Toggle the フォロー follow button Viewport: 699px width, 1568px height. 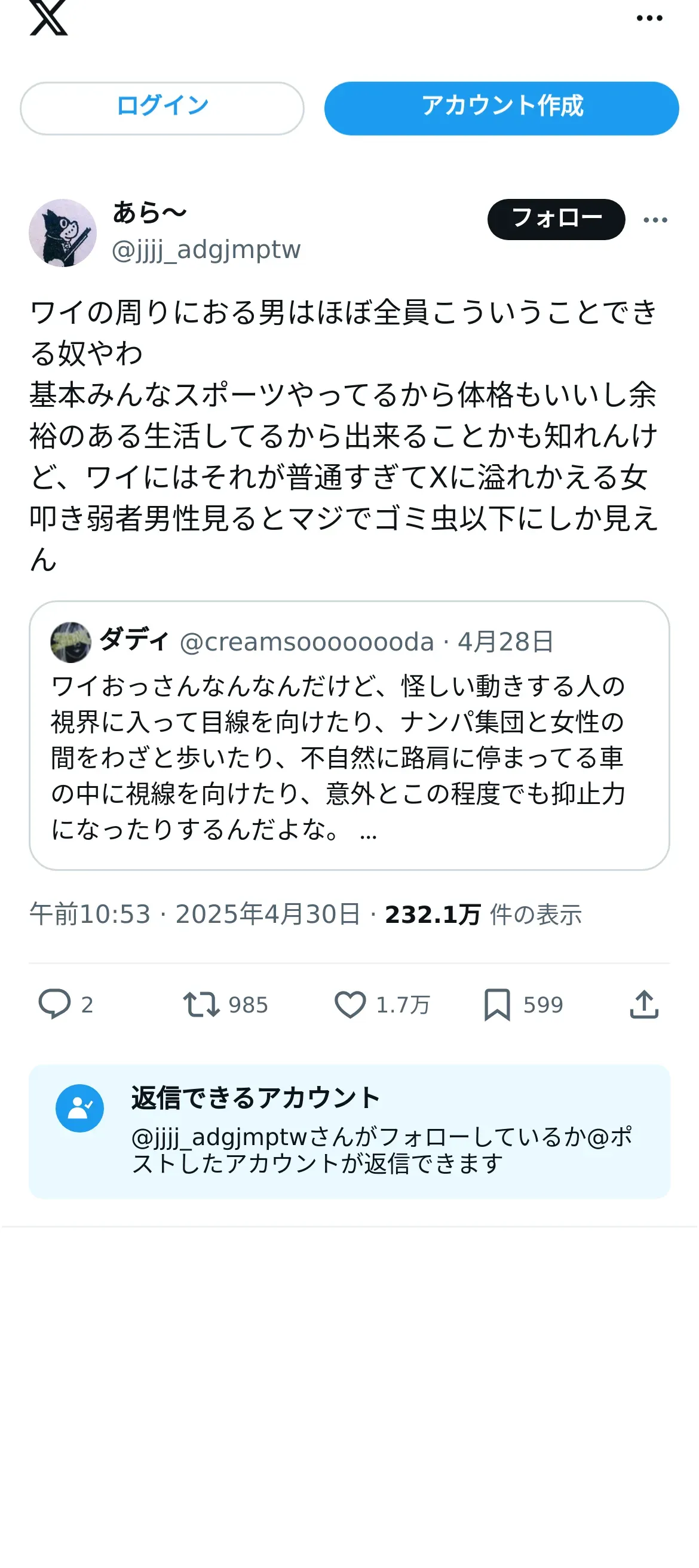point(555,219)
